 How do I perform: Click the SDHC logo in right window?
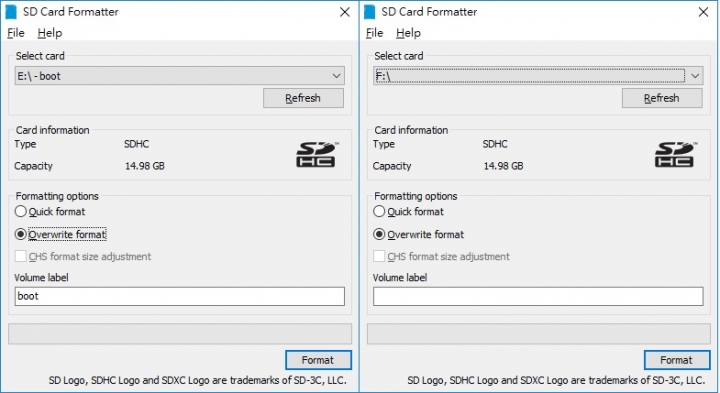coord(675,155)
